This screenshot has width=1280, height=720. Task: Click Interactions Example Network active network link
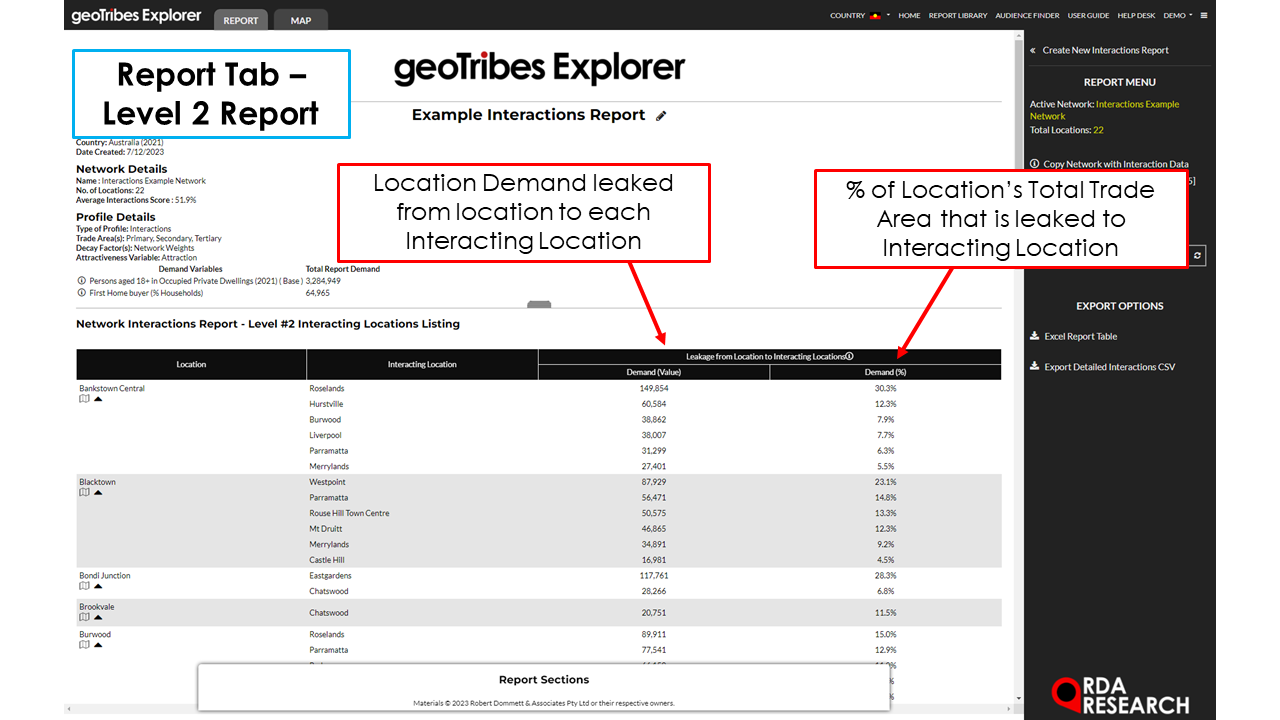pyautogui.click(x=1105, y=110)
